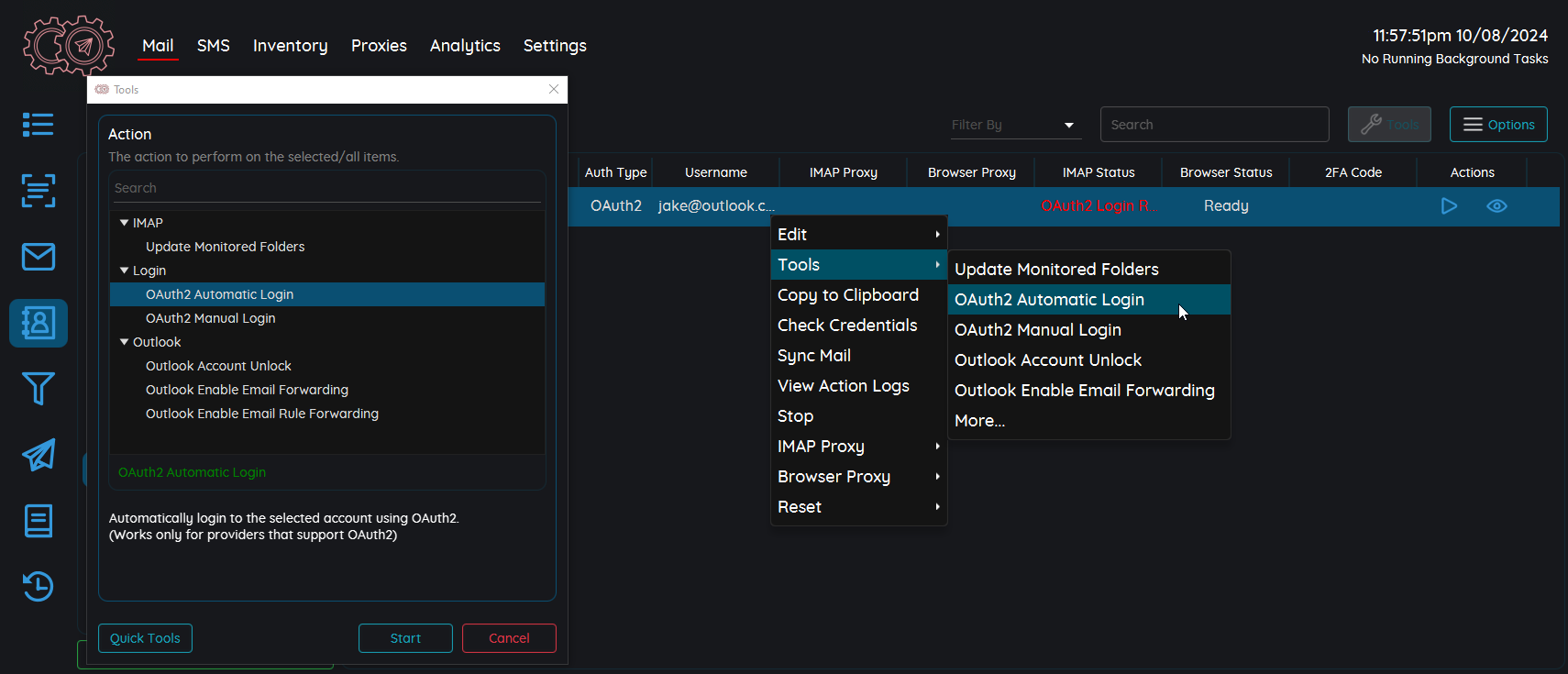Expand the Tools submenu in context menu

click(x=858, y=265)
